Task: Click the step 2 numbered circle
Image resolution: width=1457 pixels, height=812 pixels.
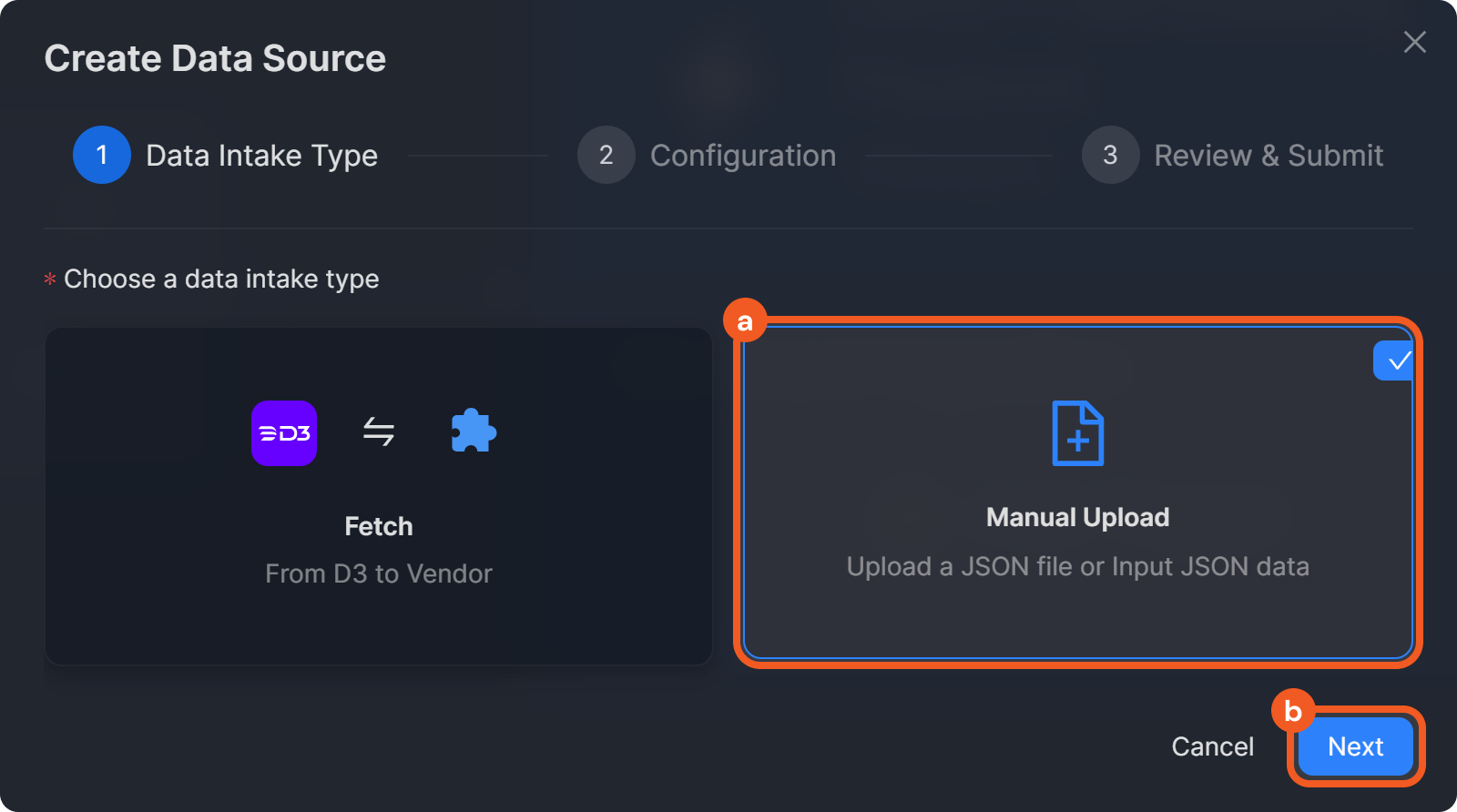Action: coord(606,155)
